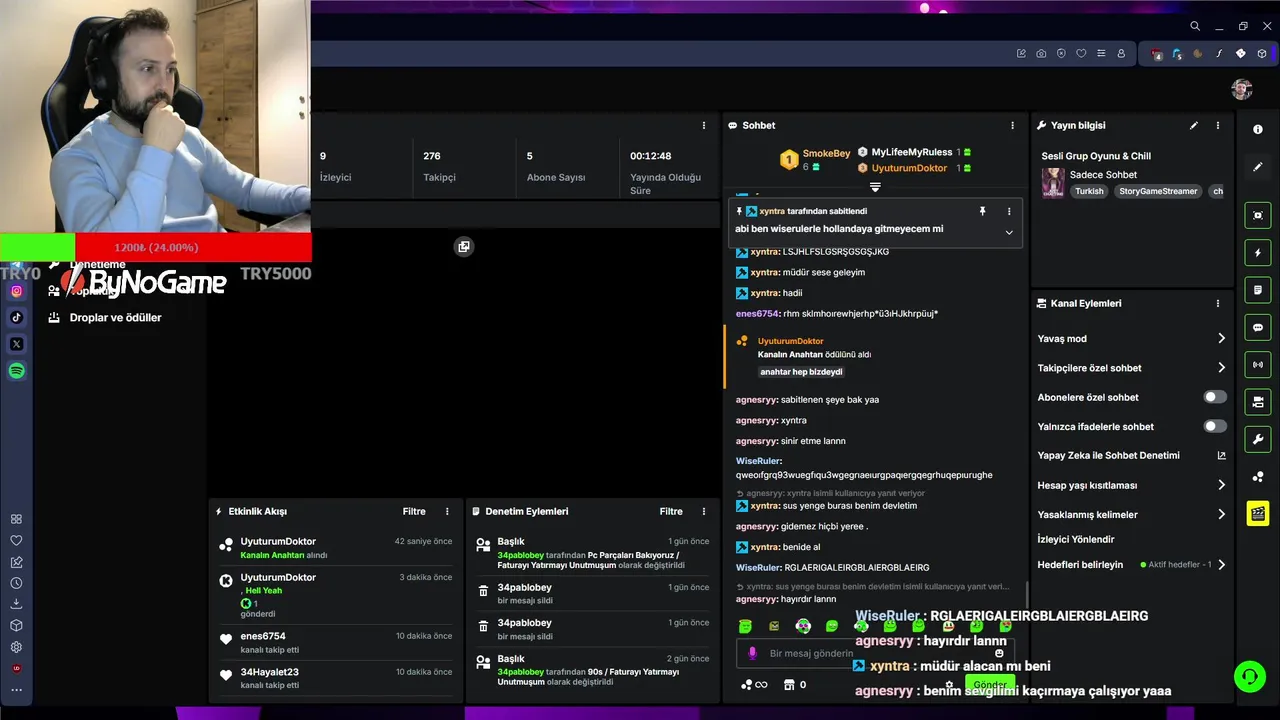Click the chat bubble icon in right rail
1280x720 pixels.
1258,328
